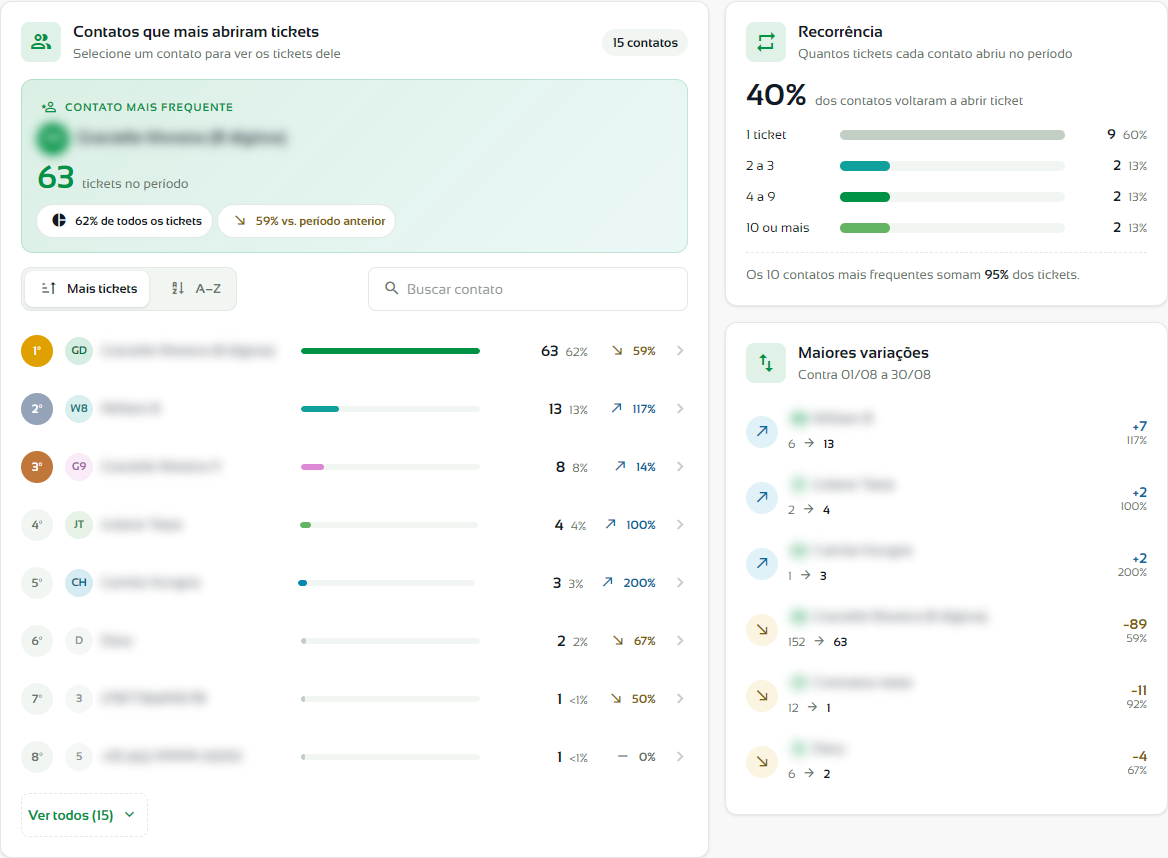Click the magnifier icon in search box

[x=391, y=288]
